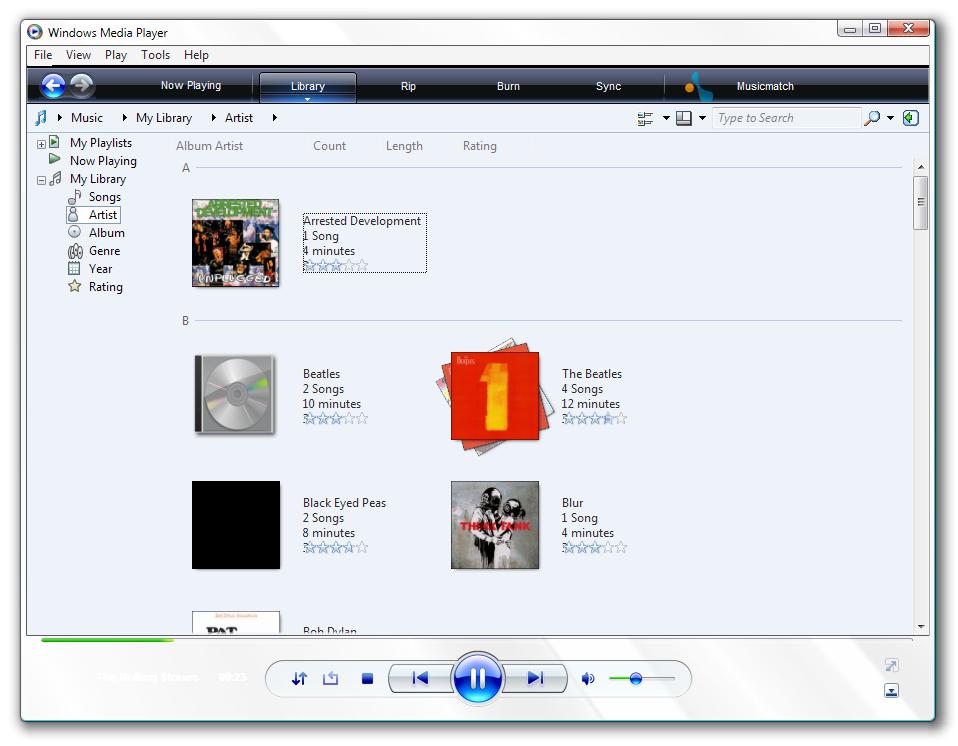Open the Musicmatch tab
This screenshot has width=958, height=746.
tap(765, 86)
